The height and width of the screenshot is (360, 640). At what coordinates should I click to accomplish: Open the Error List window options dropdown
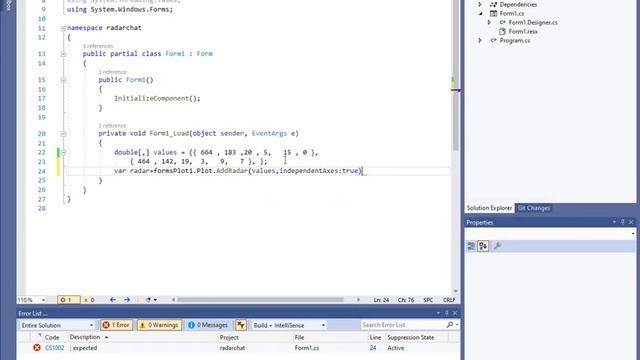[x=438, y=313]
